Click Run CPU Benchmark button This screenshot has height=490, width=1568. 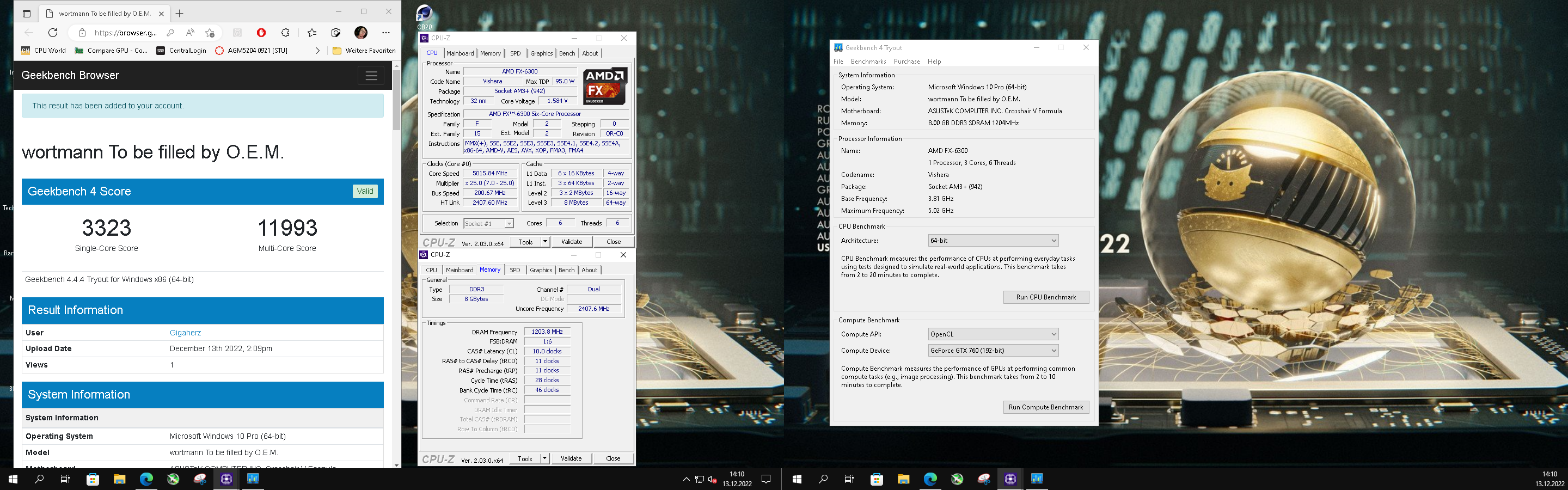coord(1046,297)
